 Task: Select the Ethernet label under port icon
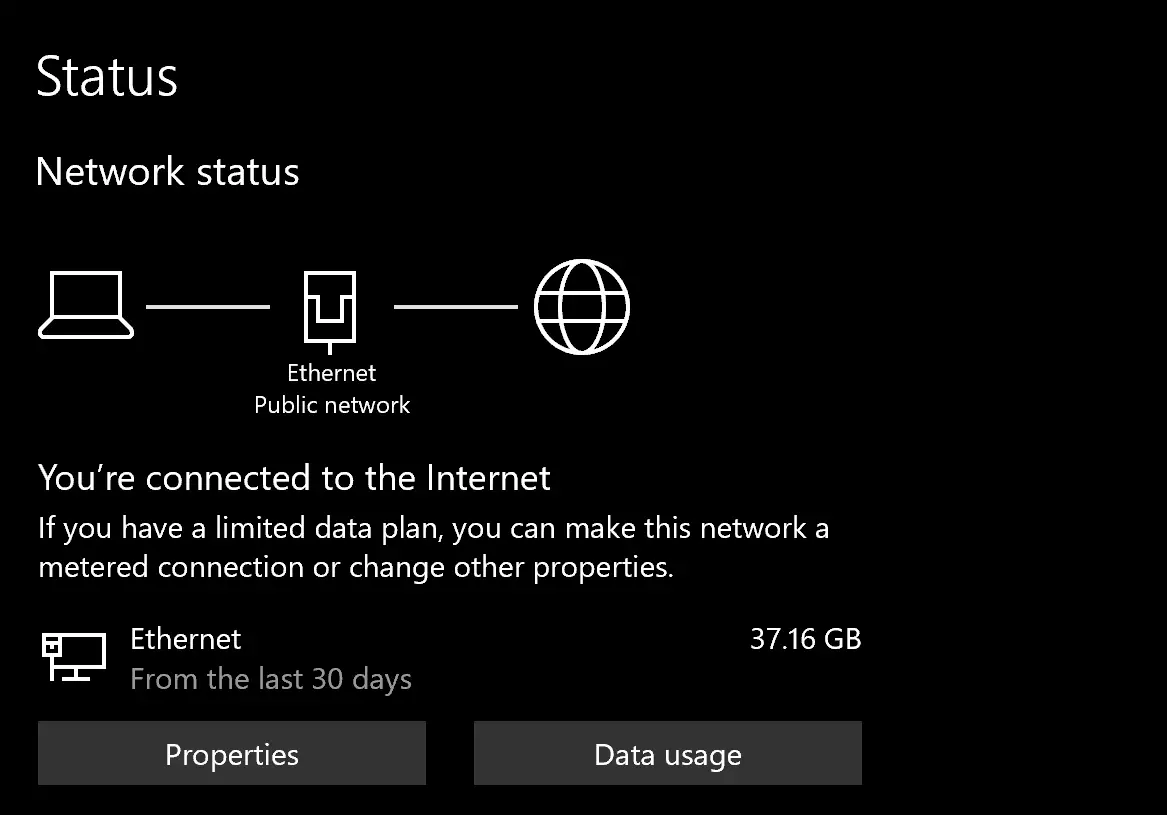(x=331, y=373)
